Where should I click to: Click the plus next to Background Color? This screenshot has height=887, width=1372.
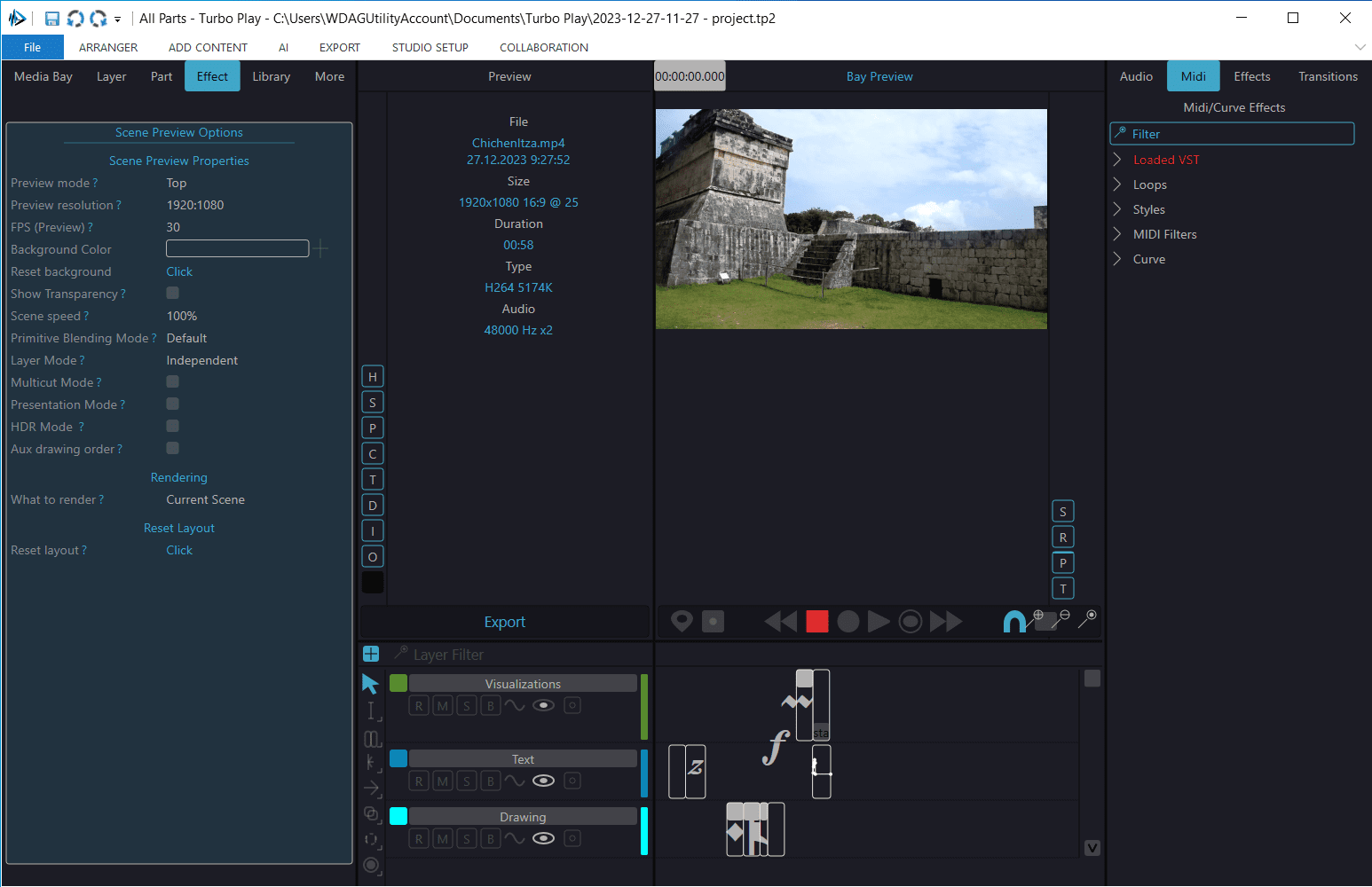click(321, 248)
